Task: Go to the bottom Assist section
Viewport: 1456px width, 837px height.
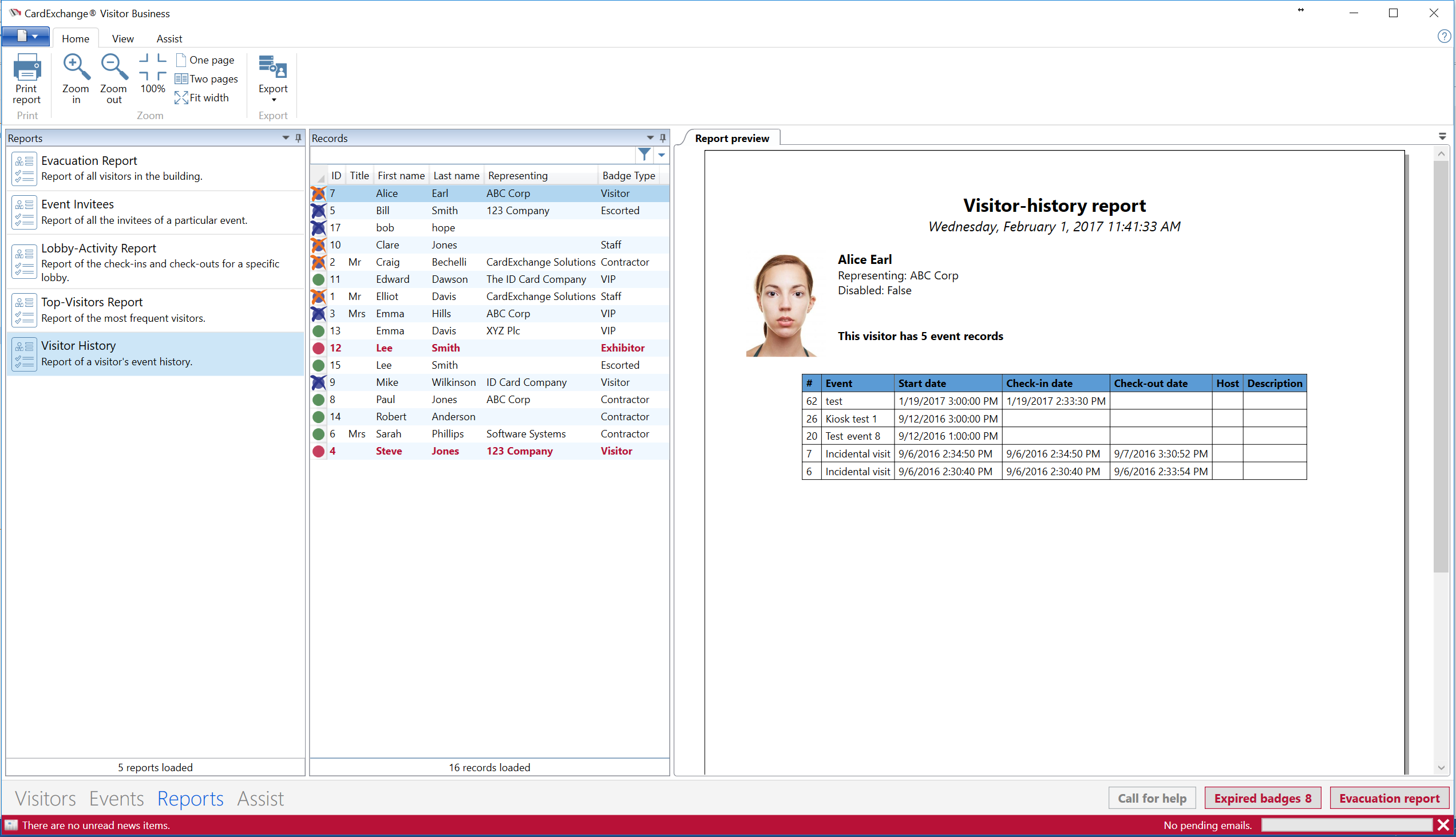Action: pos(260,799)
